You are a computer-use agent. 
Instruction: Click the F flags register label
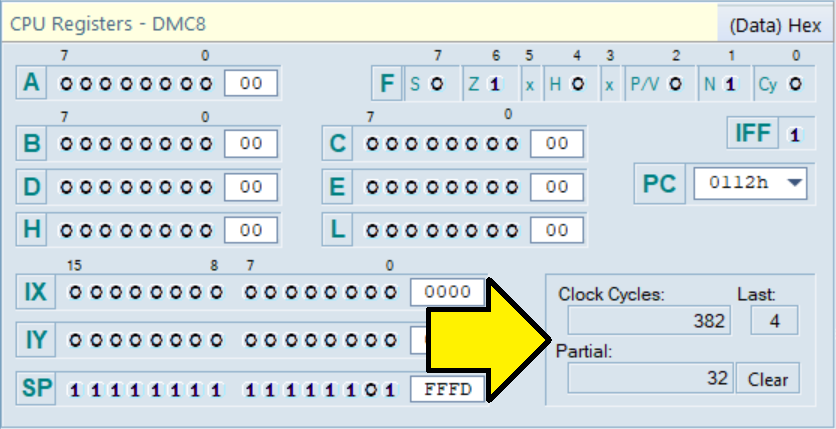click(x=387, y=84)
